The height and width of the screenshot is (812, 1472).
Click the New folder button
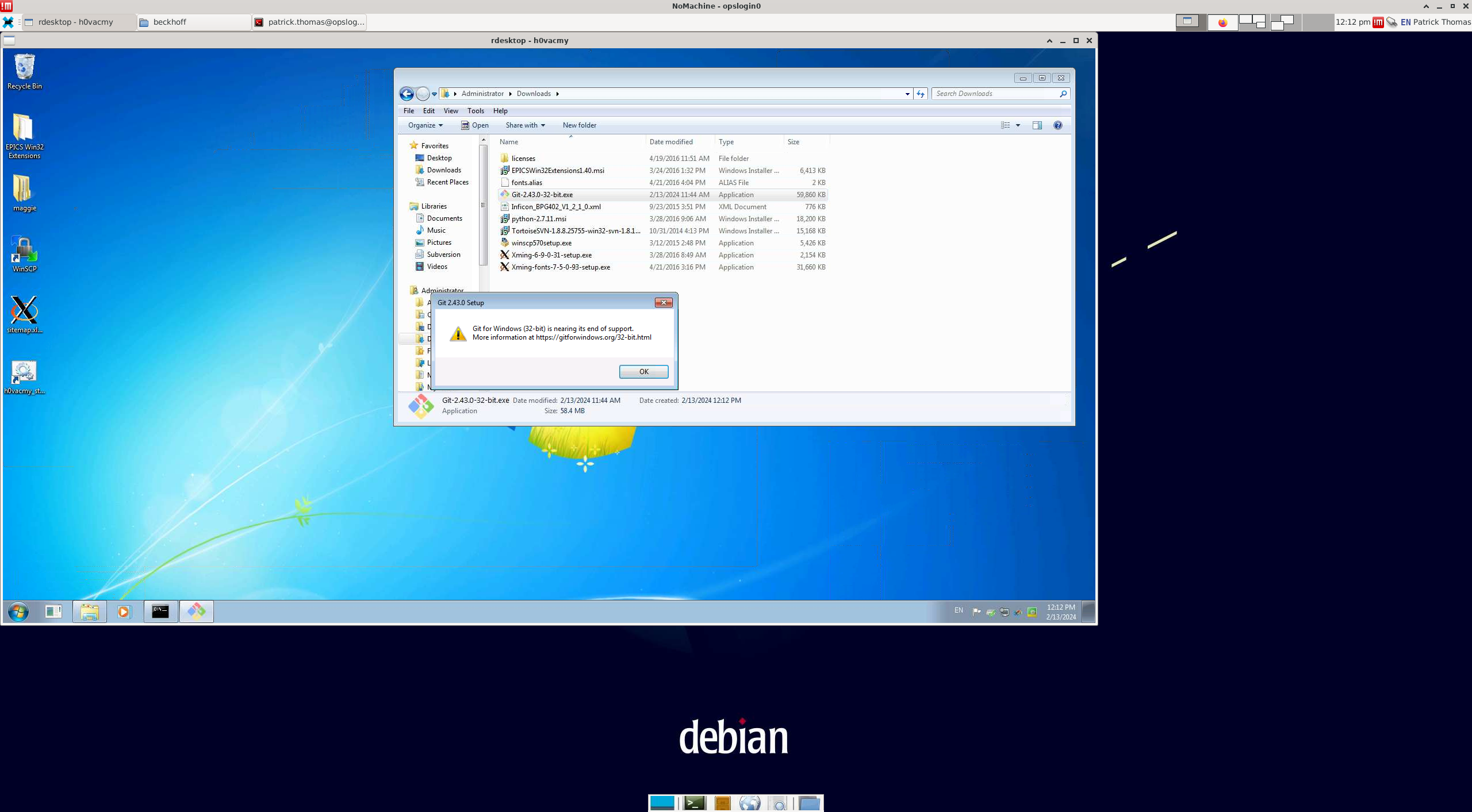click(579, 125)
